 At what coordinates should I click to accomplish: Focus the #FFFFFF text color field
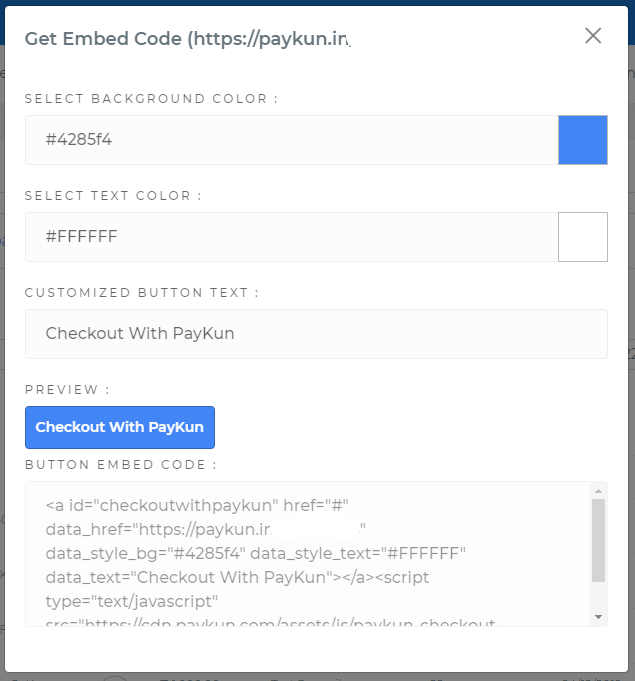pyautogui.click(x=291, y=237)
